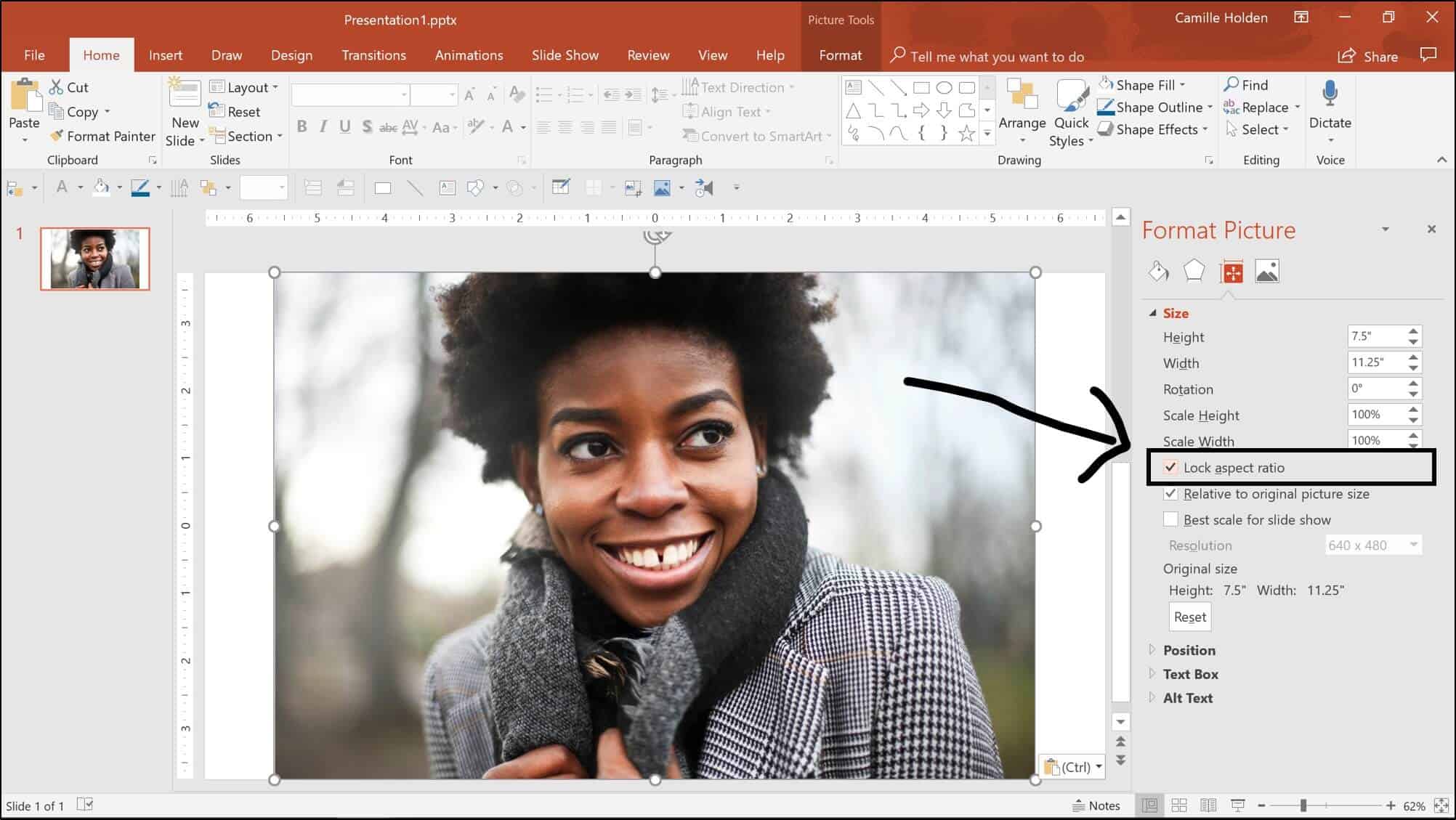Expand the Text Box section
Image resolution: width=1456 pixels, height=820 pixels.
tap(1152, 674)
